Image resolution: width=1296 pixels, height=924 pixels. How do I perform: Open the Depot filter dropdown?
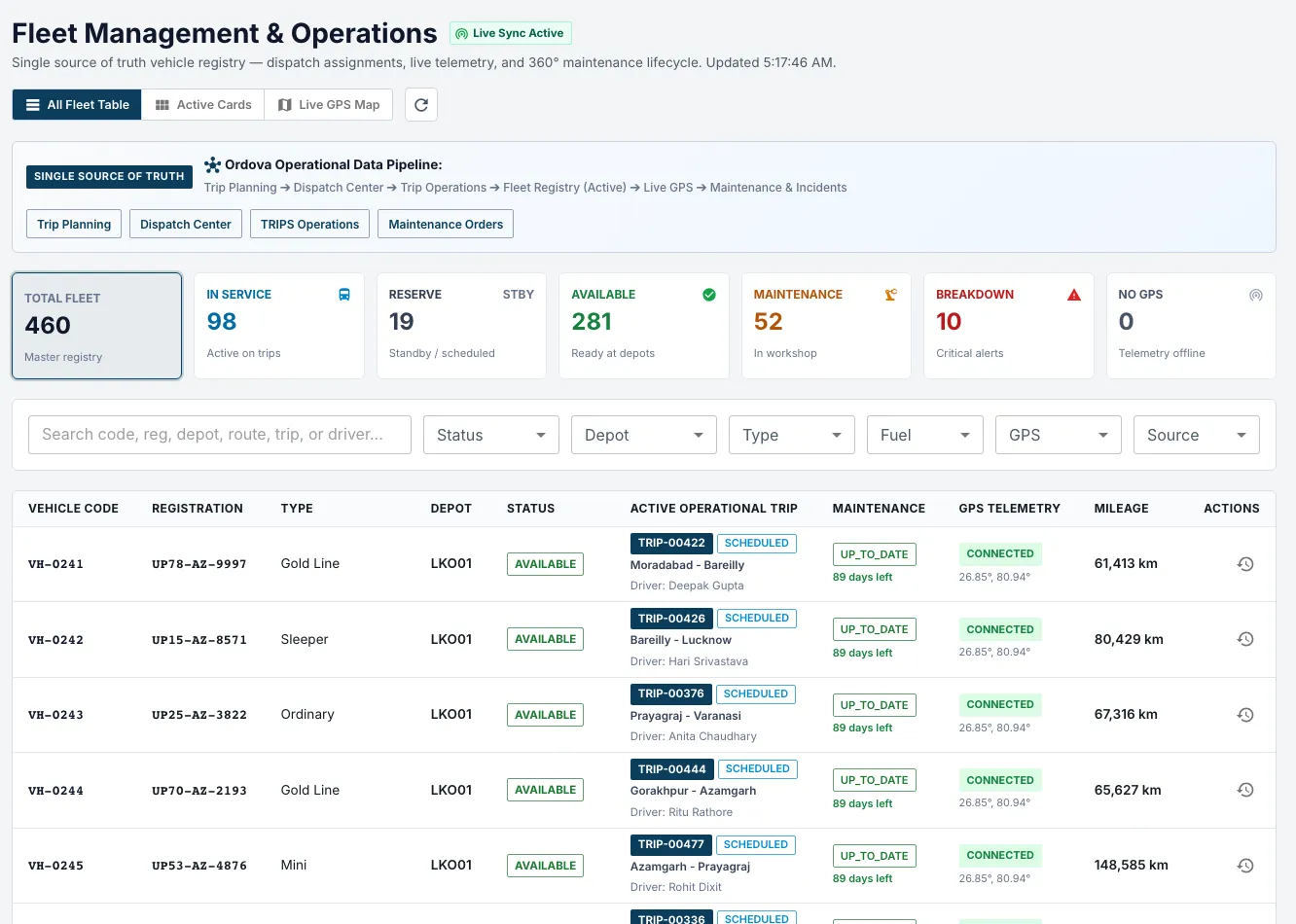click(x=644, y=435)
